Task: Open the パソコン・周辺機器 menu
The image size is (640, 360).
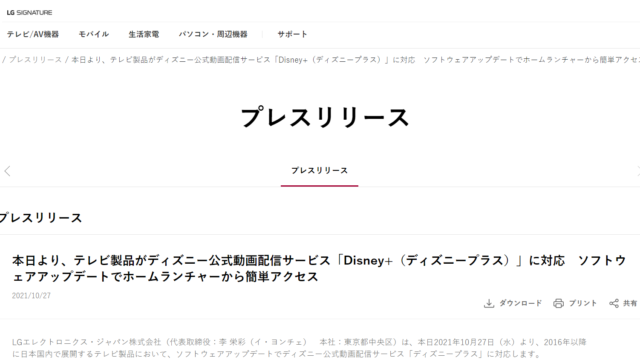Action: coord(213,34)
